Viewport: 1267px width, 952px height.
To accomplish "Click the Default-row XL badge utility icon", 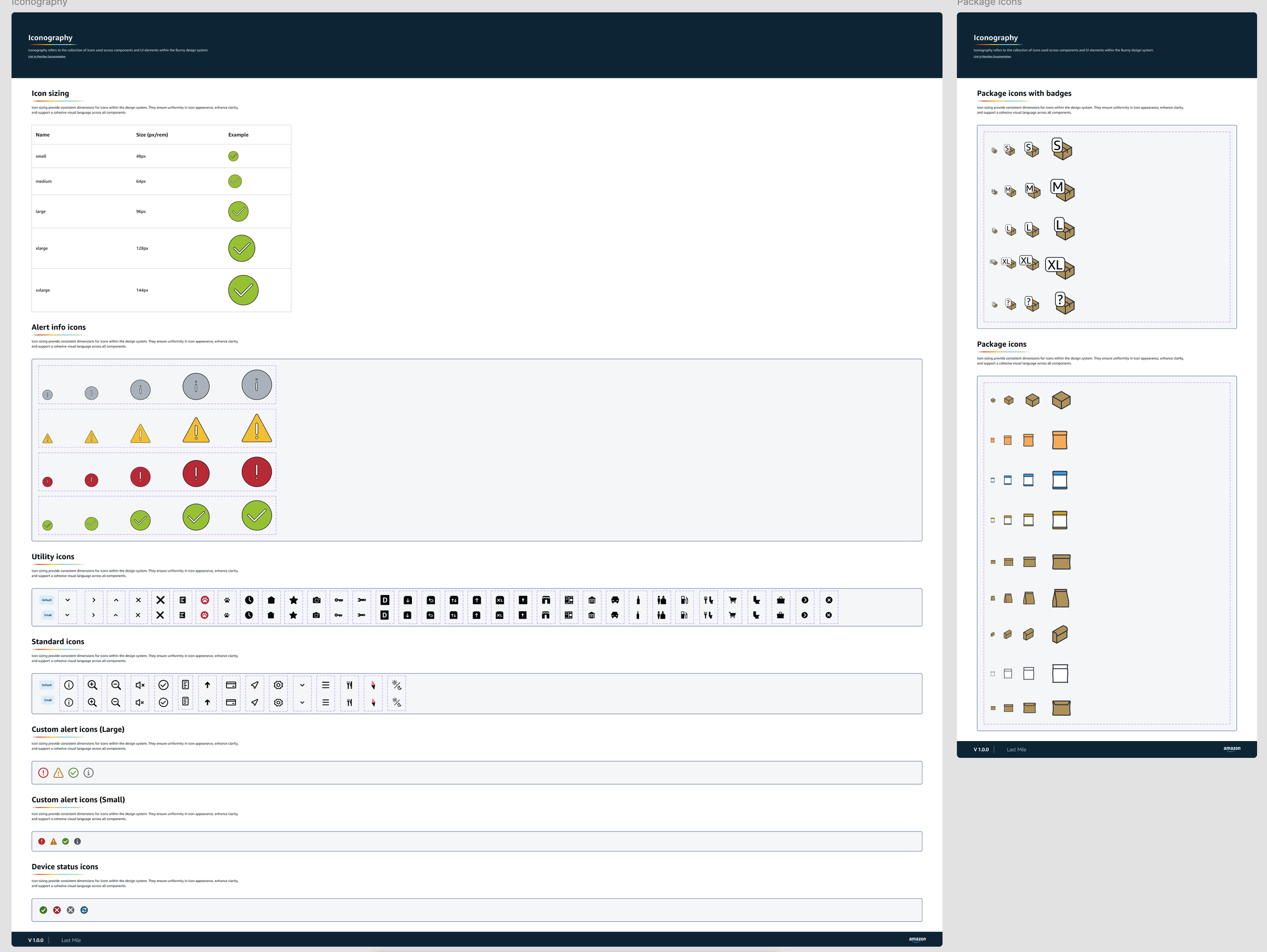I will click(x=500, y=600).
